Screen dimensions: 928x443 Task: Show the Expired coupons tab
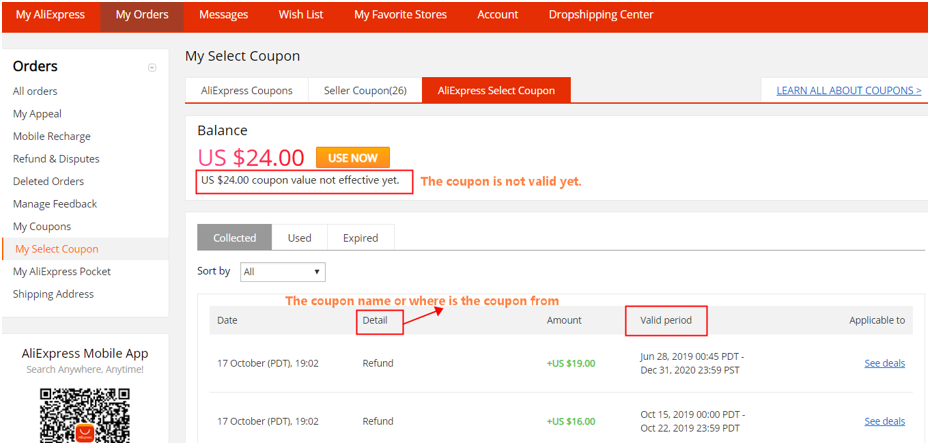[x=360, y=238]
